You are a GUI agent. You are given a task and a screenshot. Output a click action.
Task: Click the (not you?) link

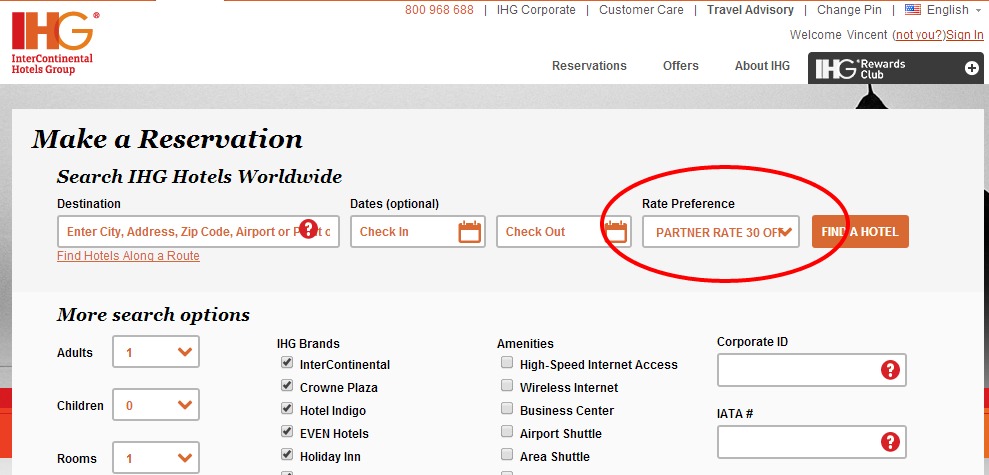pos(920,35)
